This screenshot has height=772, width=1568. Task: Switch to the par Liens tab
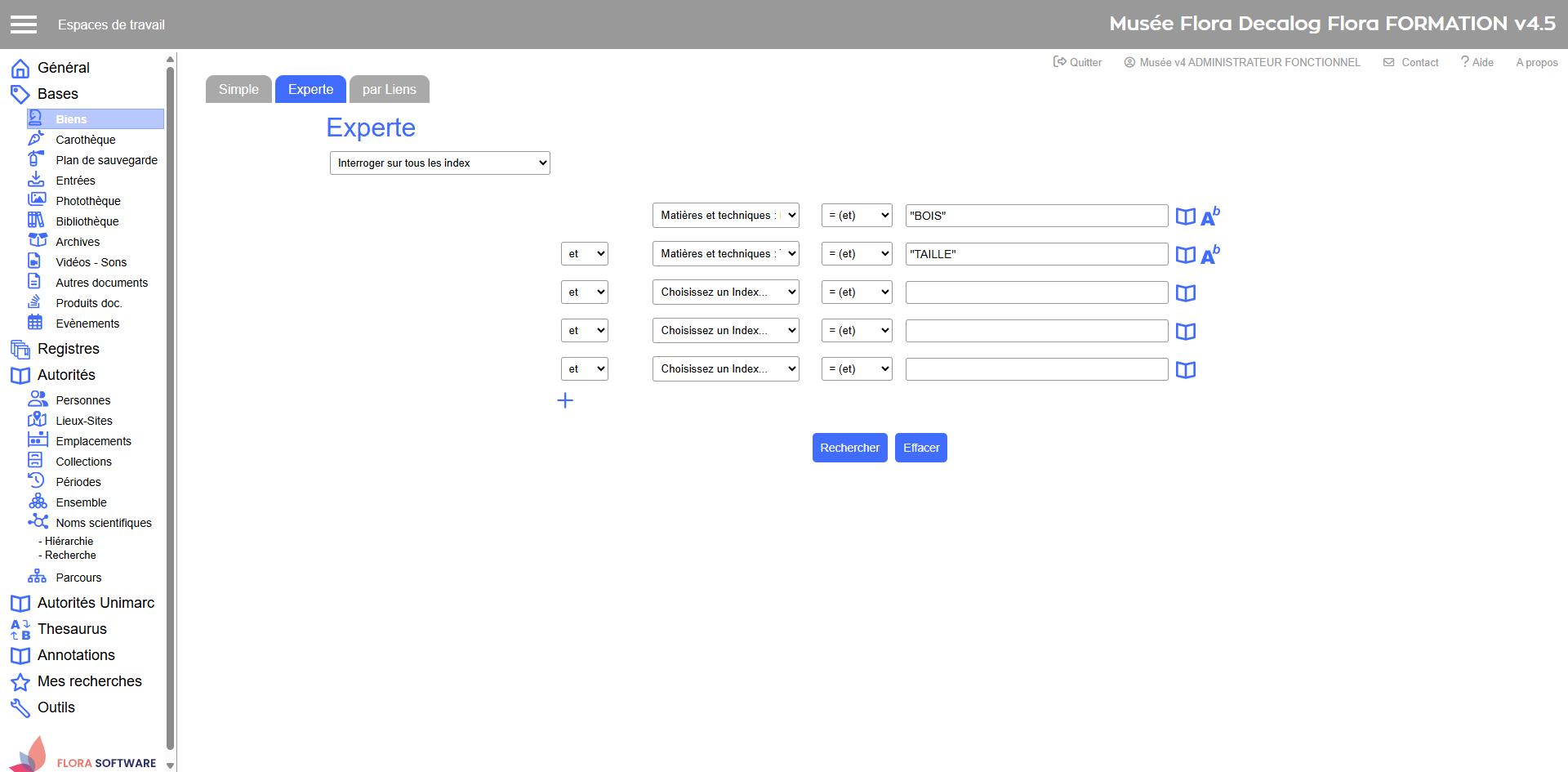click(389, 90)
